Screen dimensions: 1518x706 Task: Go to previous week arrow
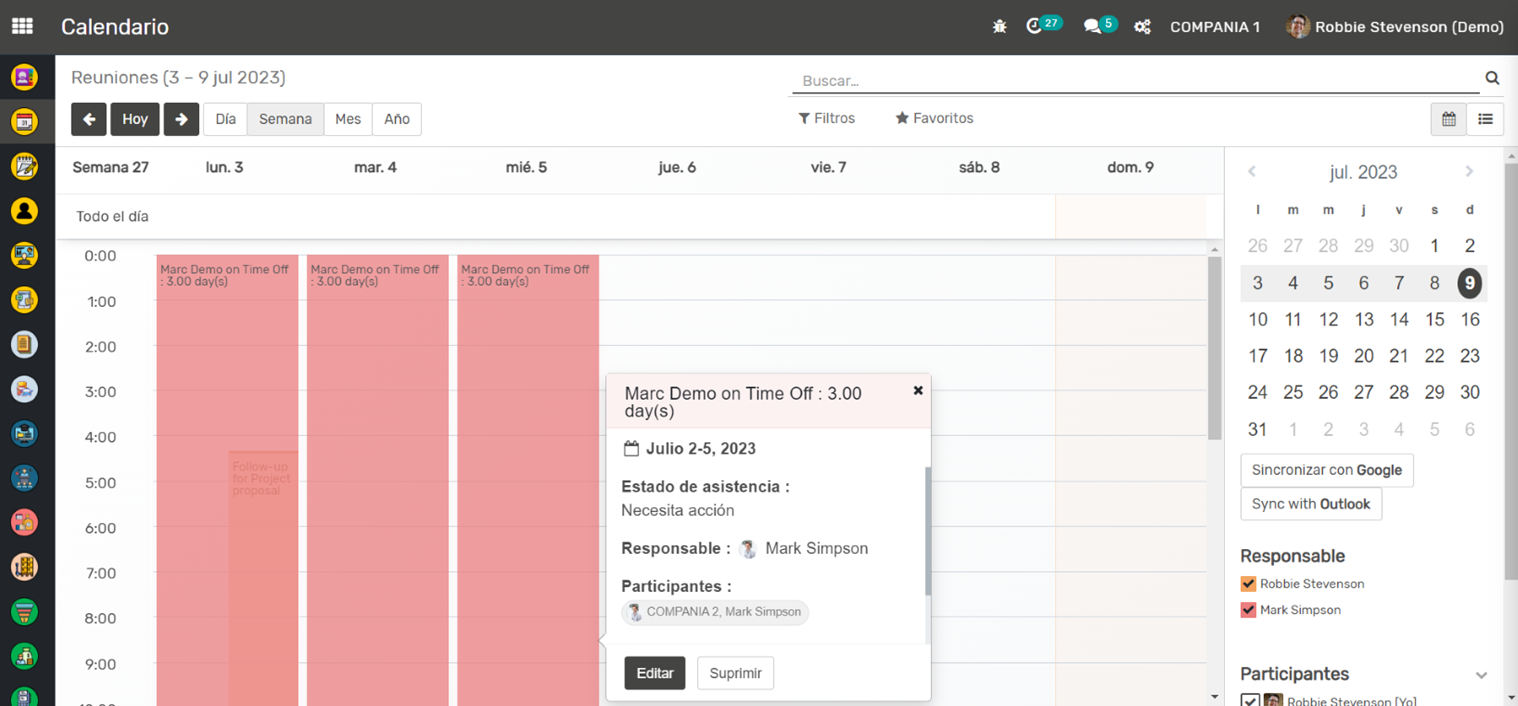point(89,119)
